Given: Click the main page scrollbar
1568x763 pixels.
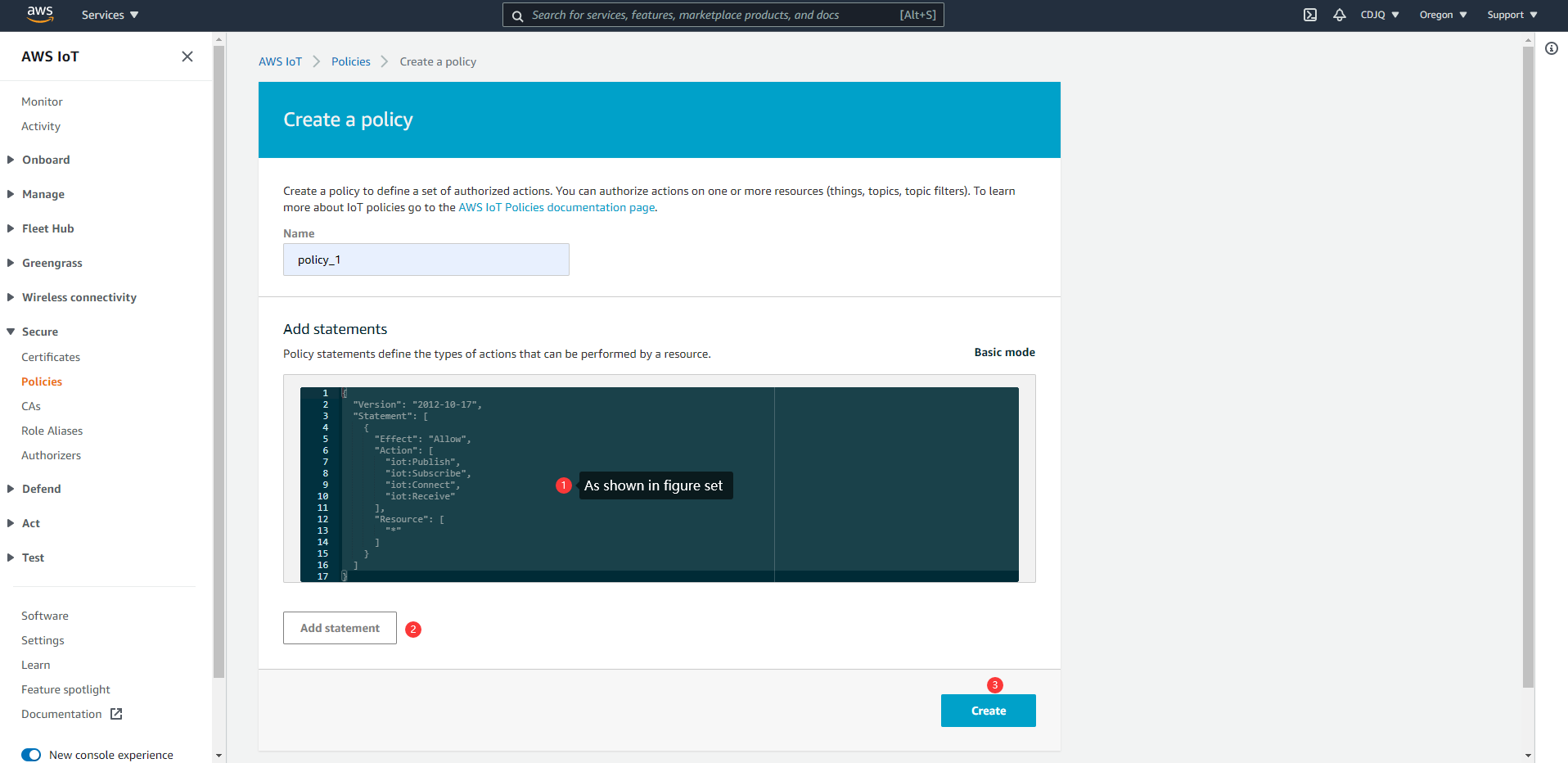Looking at the screenshot, I should coord(1528,367).
